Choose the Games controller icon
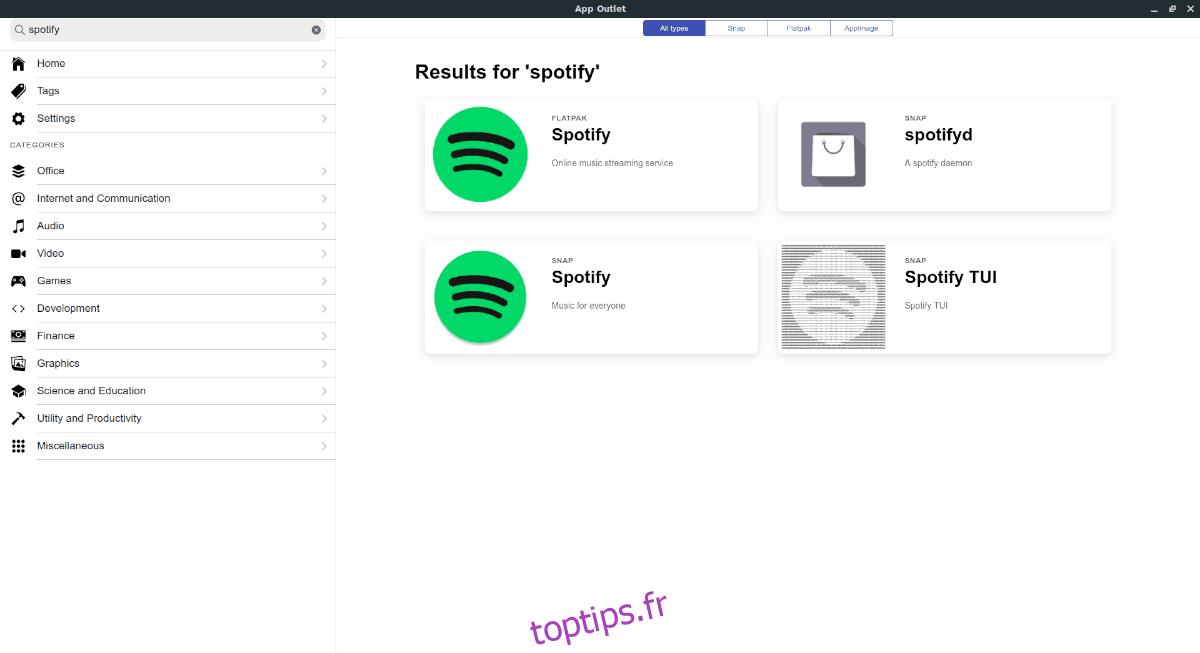 18,281
